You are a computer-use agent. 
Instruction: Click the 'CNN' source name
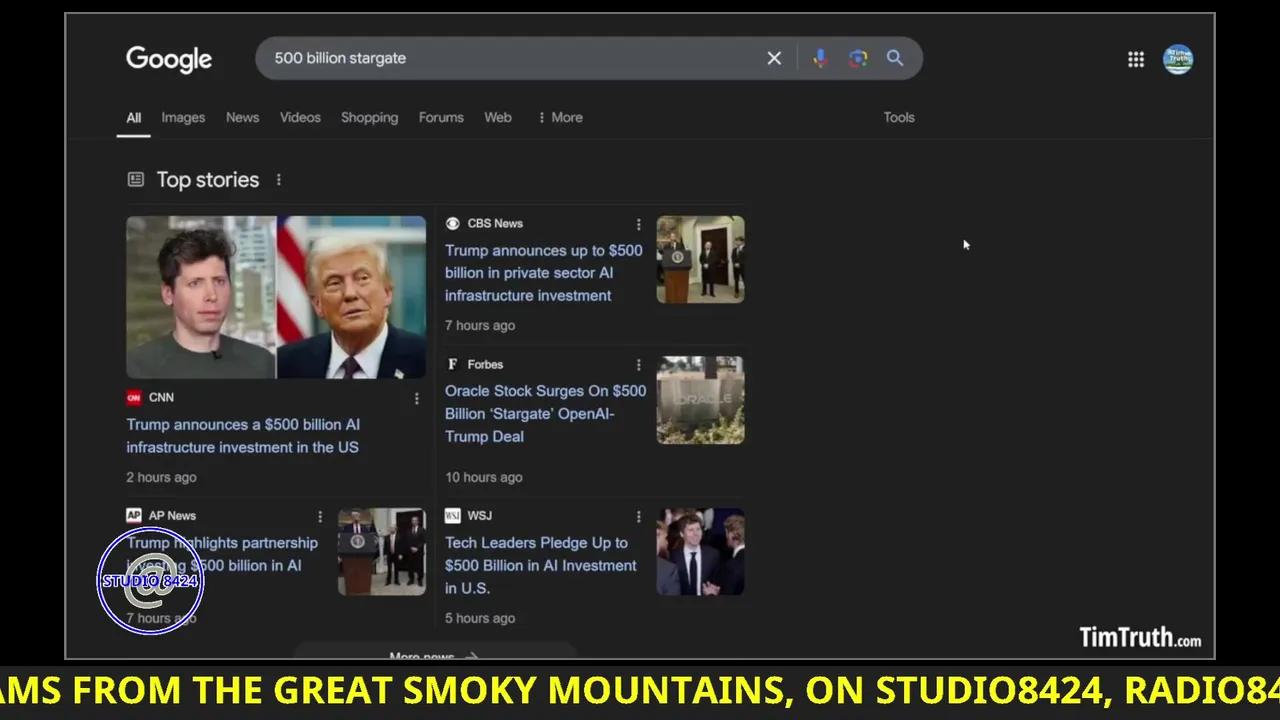click(161, 398)
